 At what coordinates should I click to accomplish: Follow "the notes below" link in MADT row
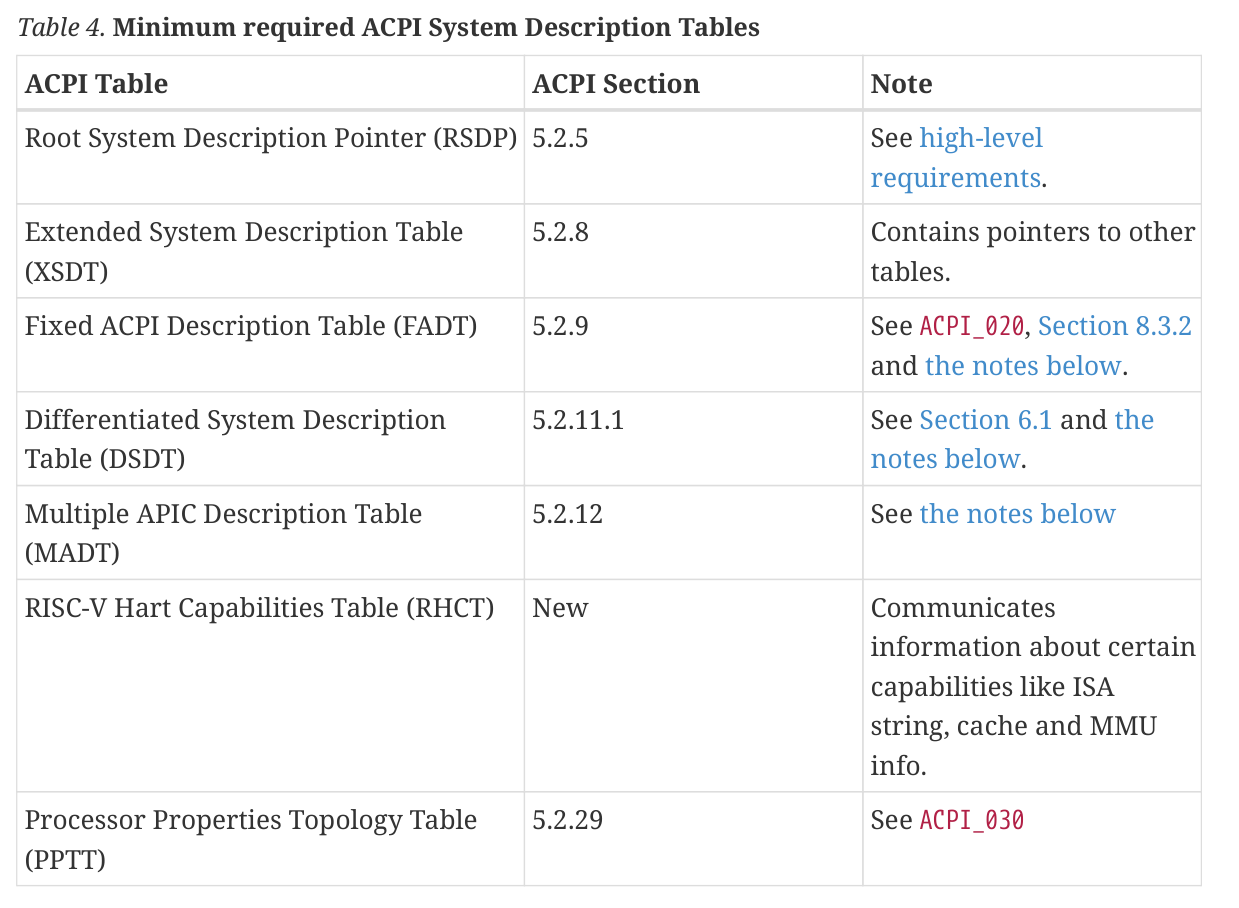1017,515
